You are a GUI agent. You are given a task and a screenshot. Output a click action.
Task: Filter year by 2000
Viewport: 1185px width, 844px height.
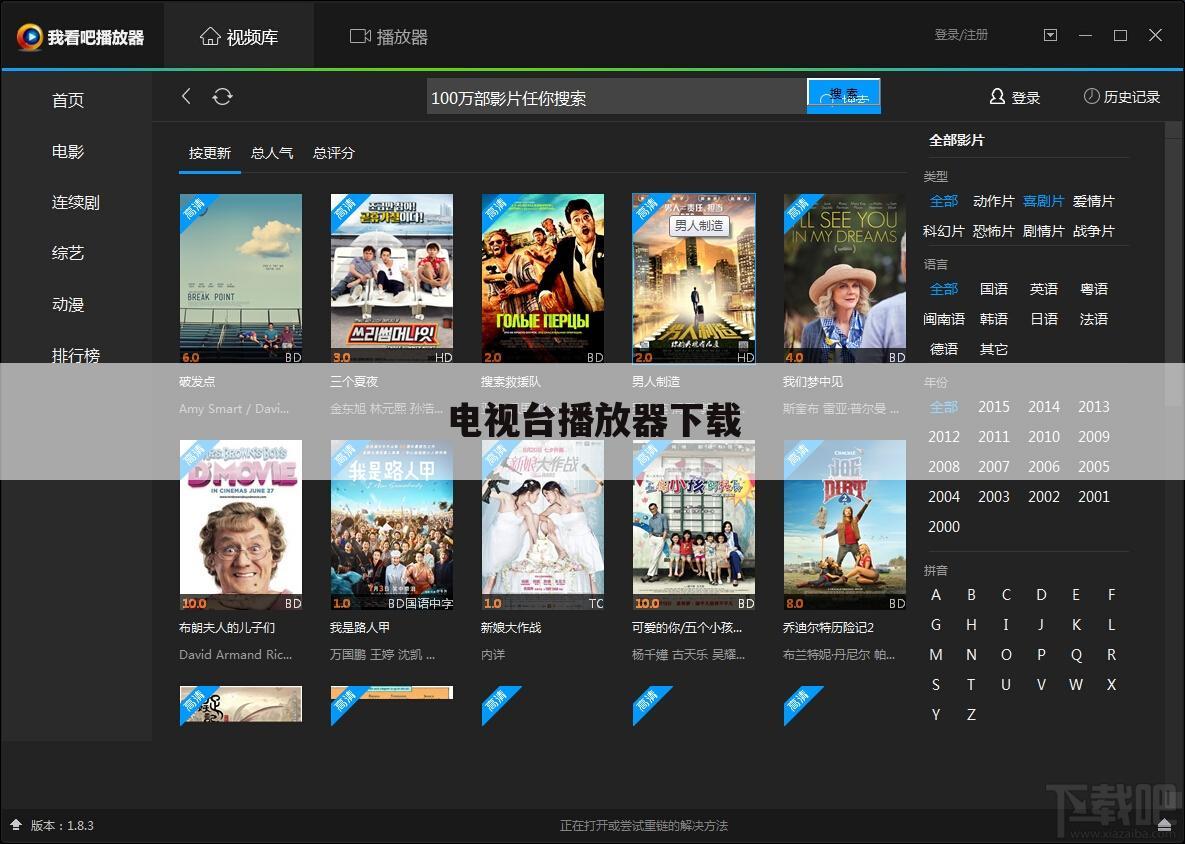pos(943,527)
